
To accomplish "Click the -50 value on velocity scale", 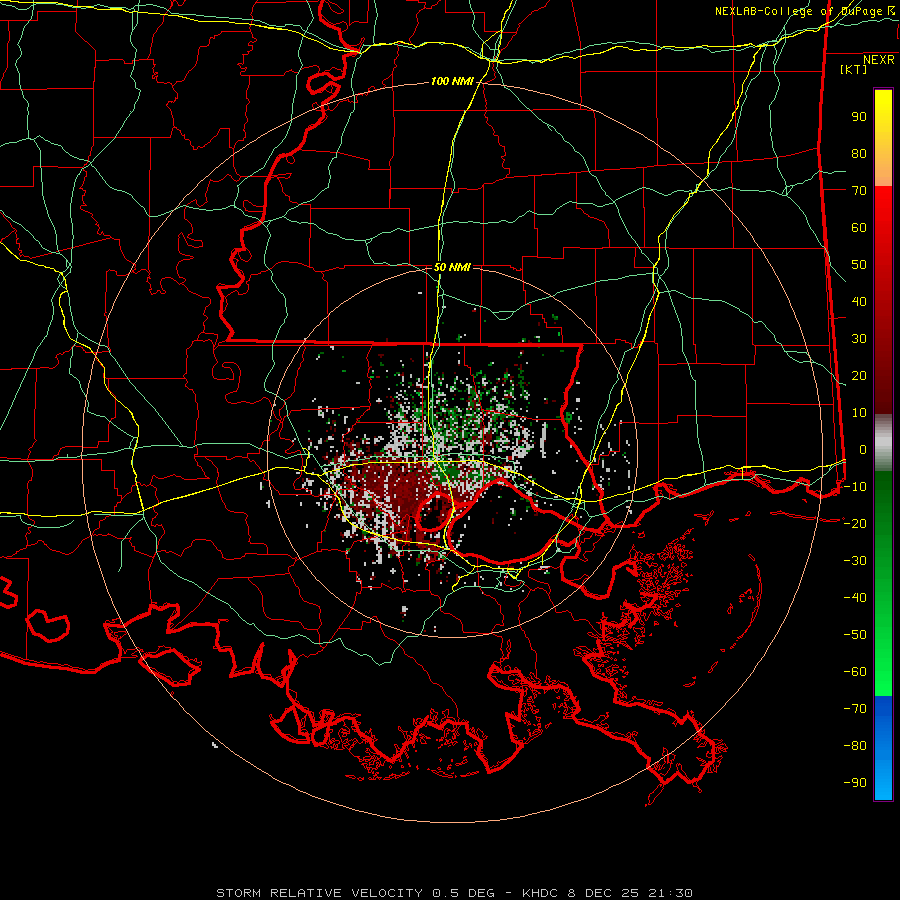I will 855,635.
